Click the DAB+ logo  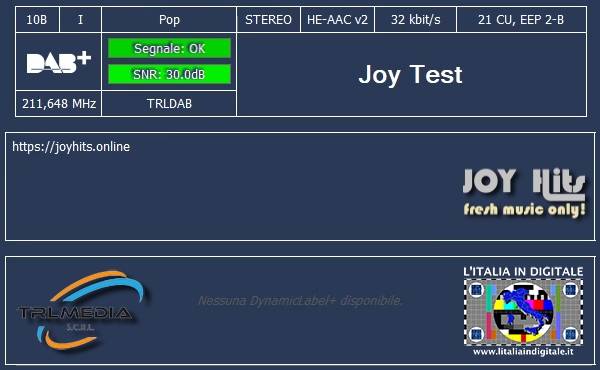pos(59,62)
